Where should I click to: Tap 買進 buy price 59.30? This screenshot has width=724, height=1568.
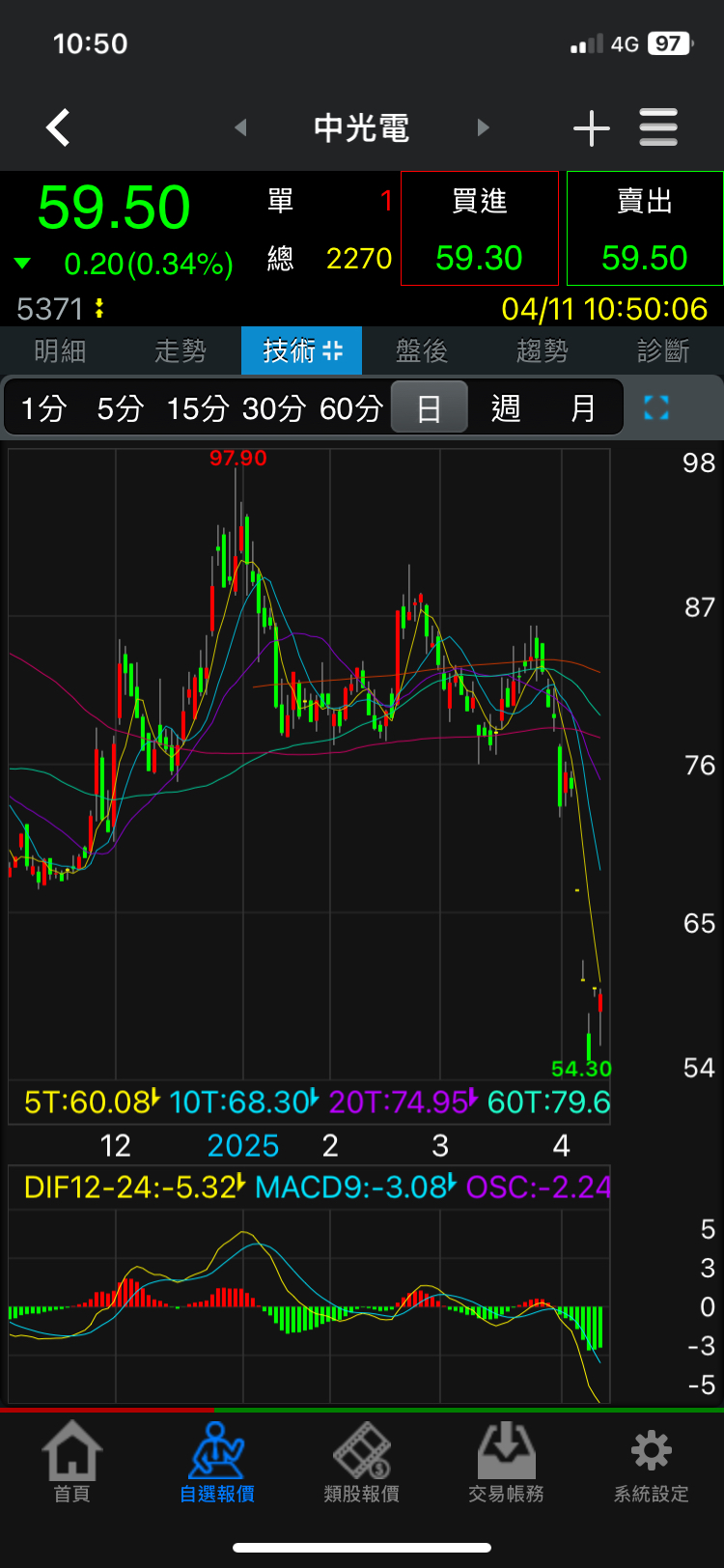tap(480, 229)
